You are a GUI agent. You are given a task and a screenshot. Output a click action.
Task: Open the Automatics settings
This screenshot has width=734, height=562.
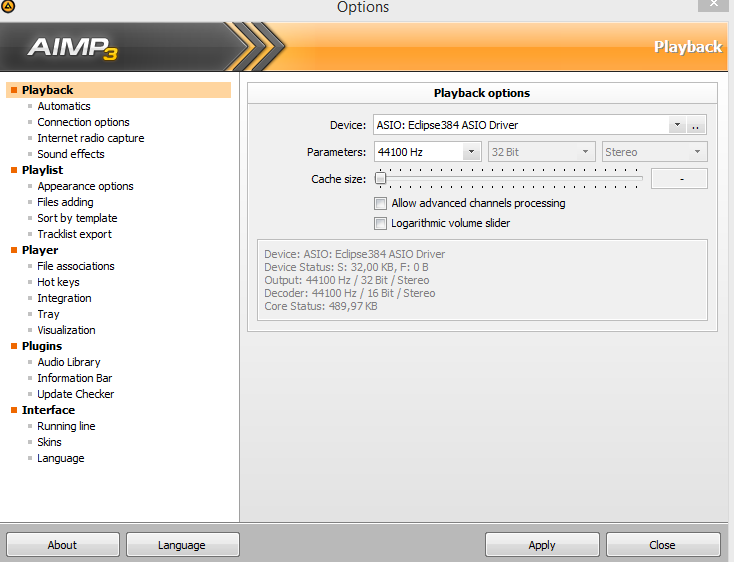[x=64, y=106]
